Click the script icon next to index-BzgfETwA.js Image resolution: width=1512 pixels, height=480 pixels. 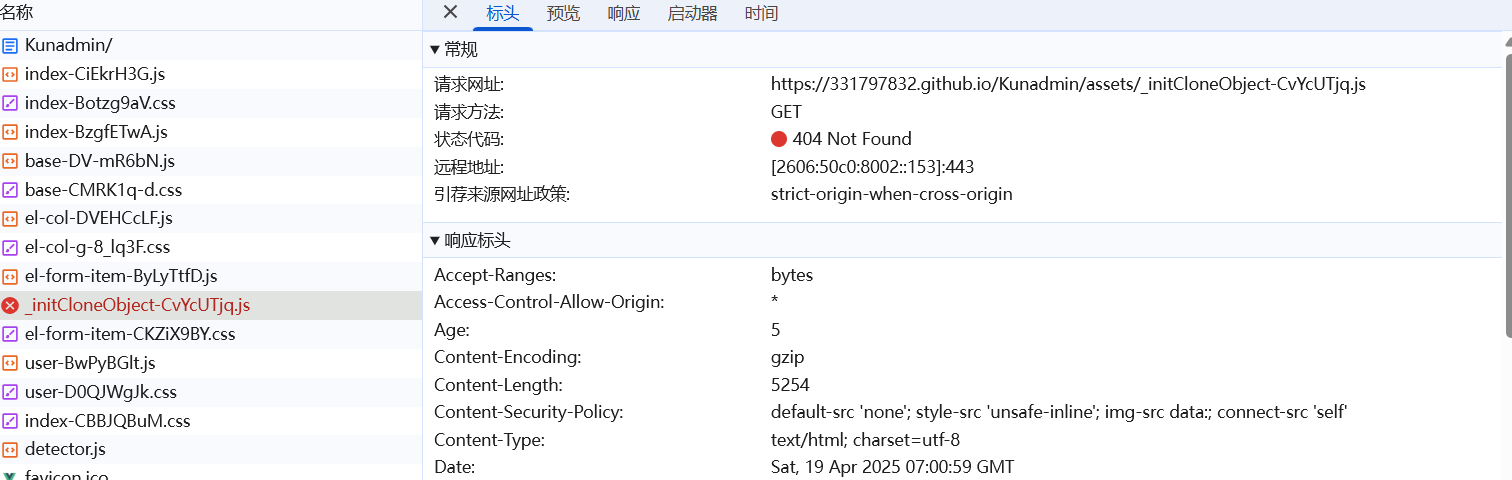tap(10, 132)
